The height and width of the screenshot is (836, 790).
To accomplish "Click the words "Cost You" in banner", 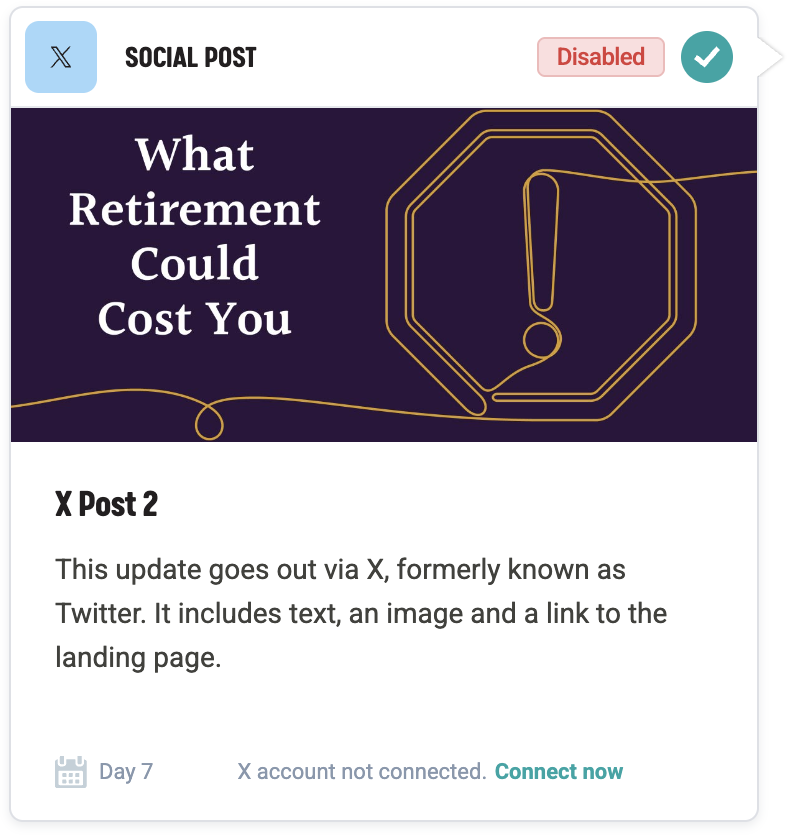I will coord(195,318).
